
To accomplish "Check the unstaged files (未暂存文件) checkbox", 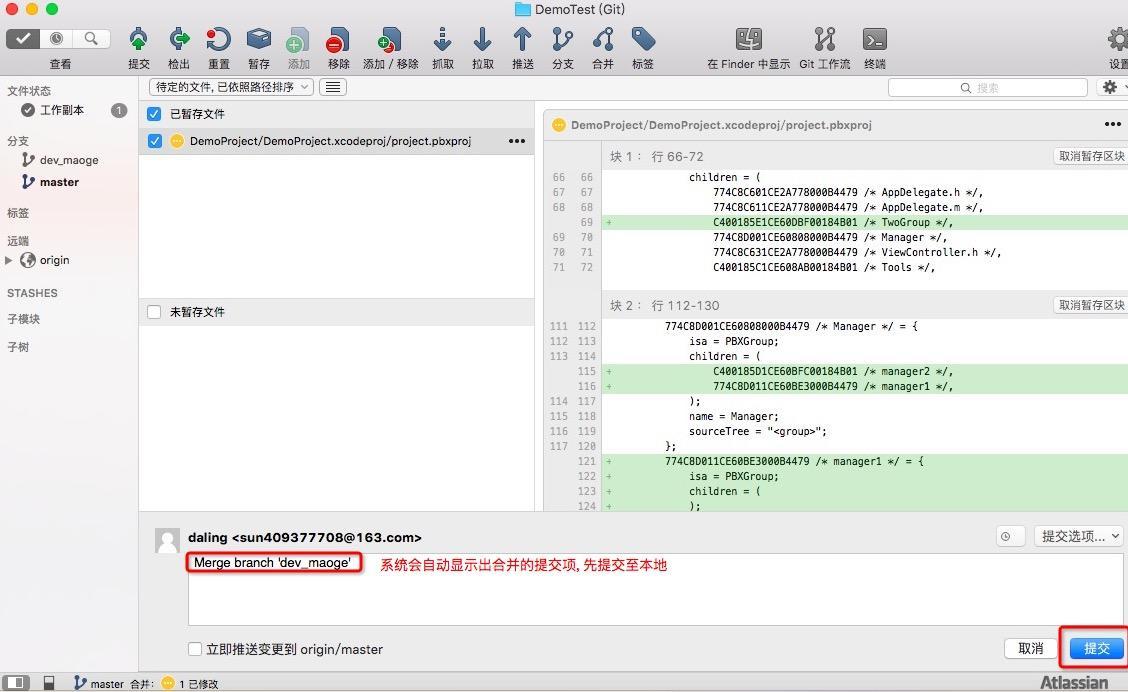I will [x=154, y=311].
